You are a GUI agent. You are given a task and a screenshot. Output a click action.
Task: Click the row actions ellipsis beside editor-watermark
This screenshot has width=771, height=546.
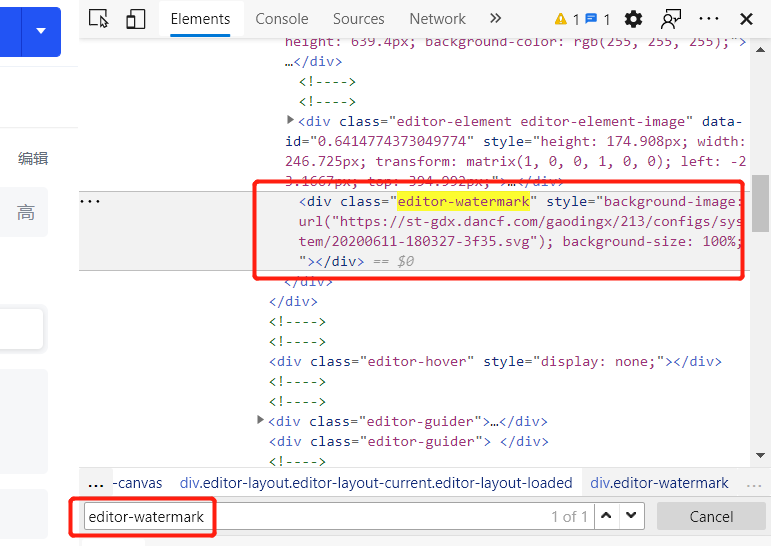click(x=90, y=201)
